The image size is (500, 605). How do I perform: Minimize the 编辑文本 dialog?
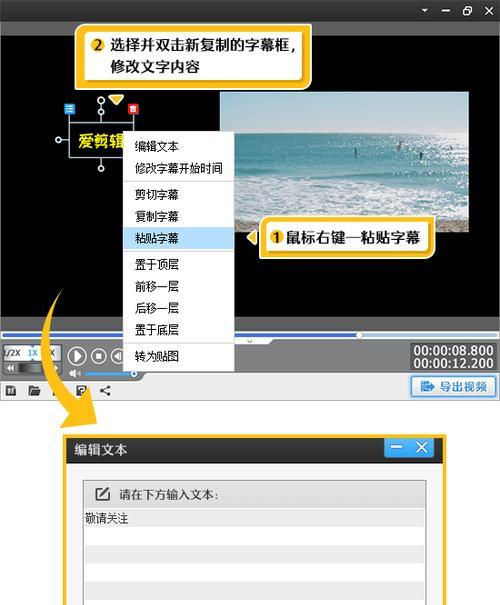[x=396, y=448]
